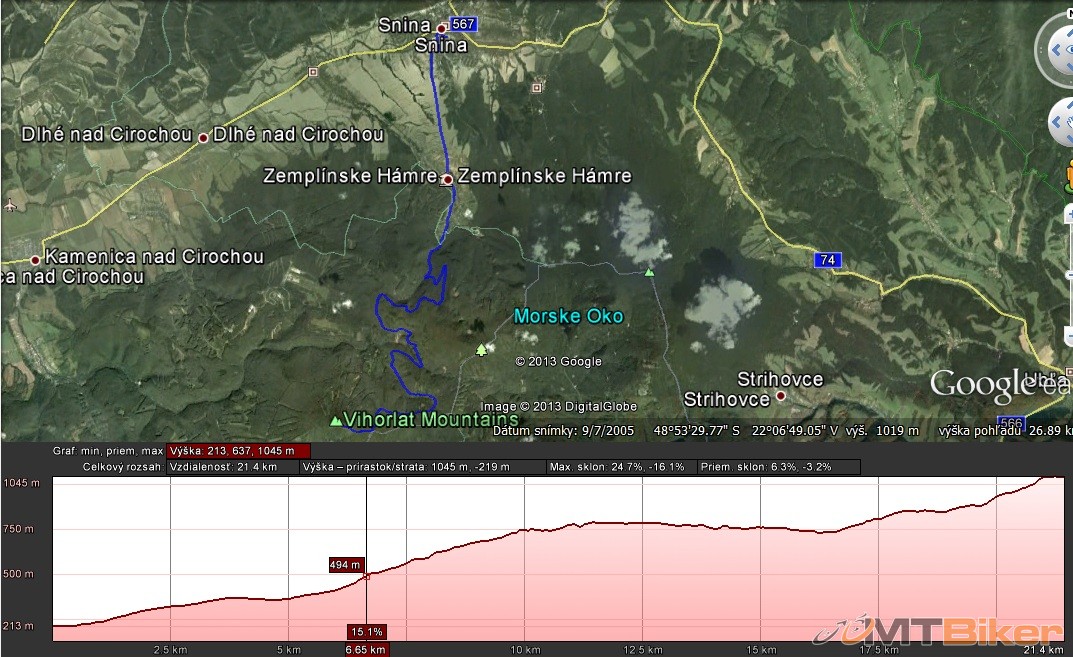
Task: Click the 494 m elevation marker on the profile
Action: point(345,565)
